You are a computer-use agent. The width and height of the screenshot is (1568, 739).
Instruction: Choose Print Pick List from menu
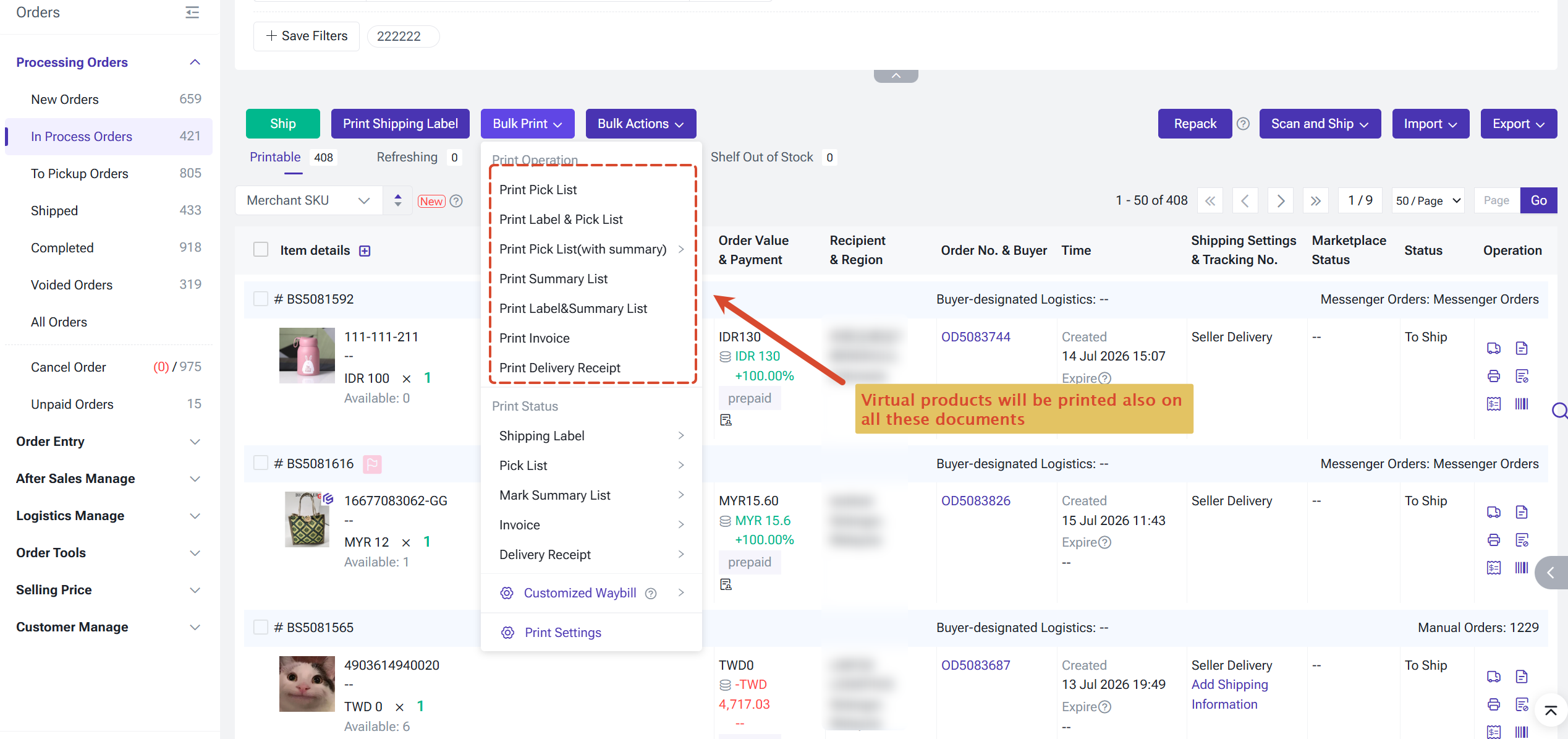click(x=538, y=190)
